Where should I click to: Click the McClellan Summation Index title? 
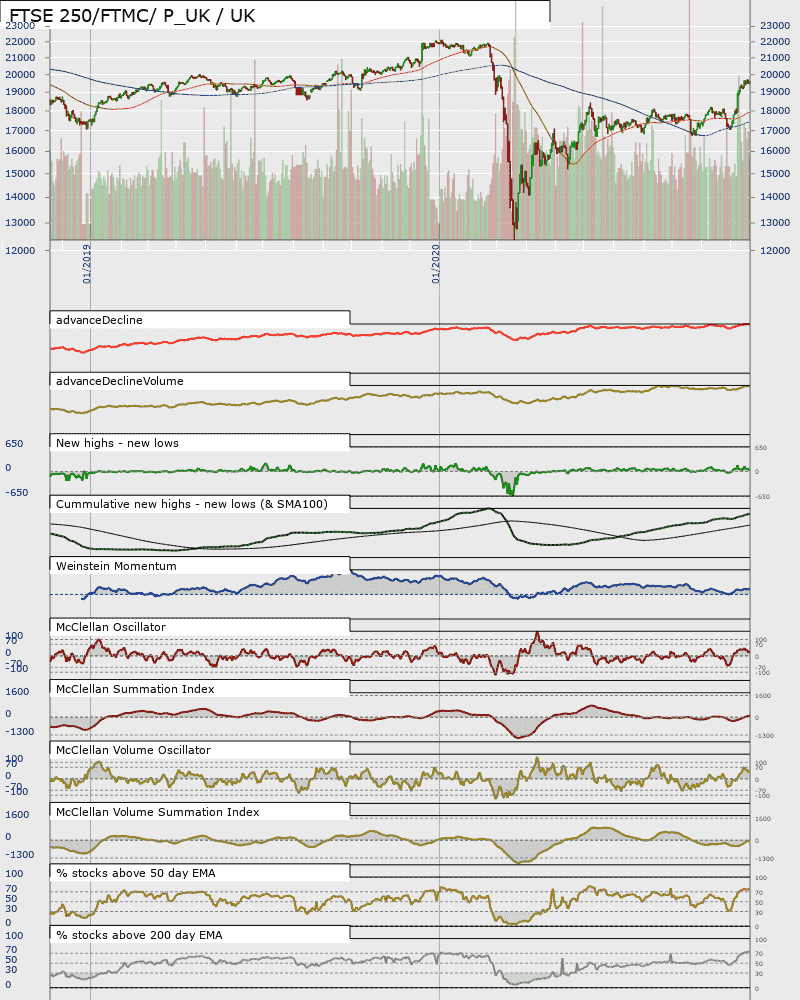135,689
